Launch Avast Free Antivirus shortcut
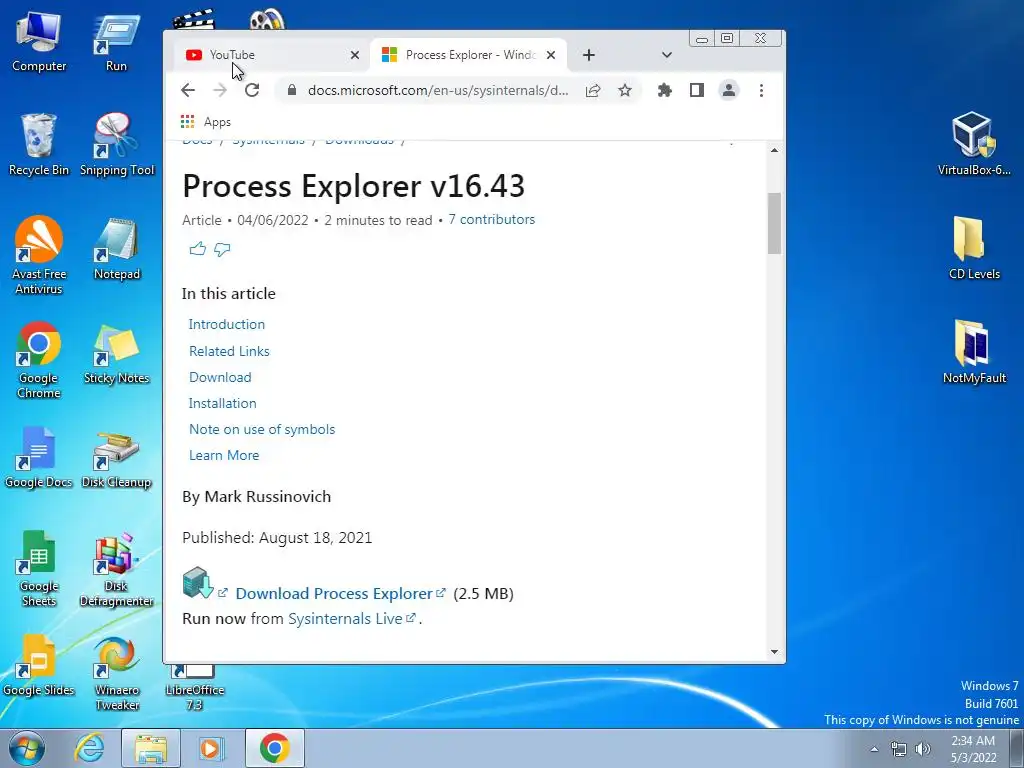The height and width of the screenshot is (768, 1024). [39, 255]
